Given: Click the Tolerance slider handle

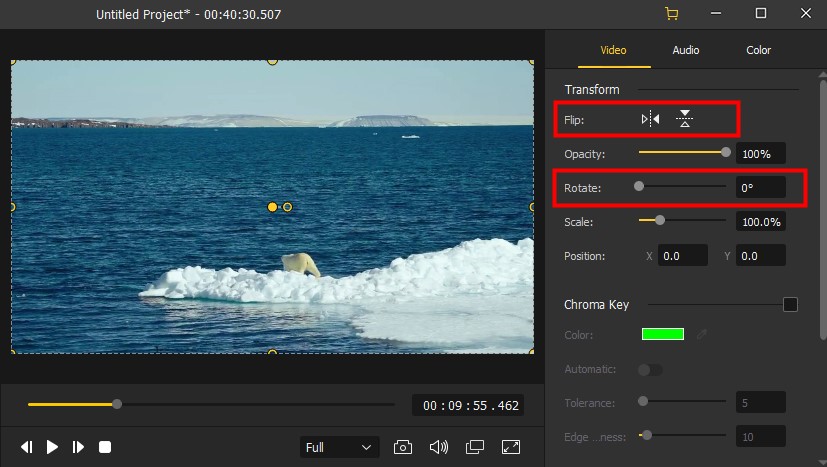Looking at the screenshot, I should [643, 401].
